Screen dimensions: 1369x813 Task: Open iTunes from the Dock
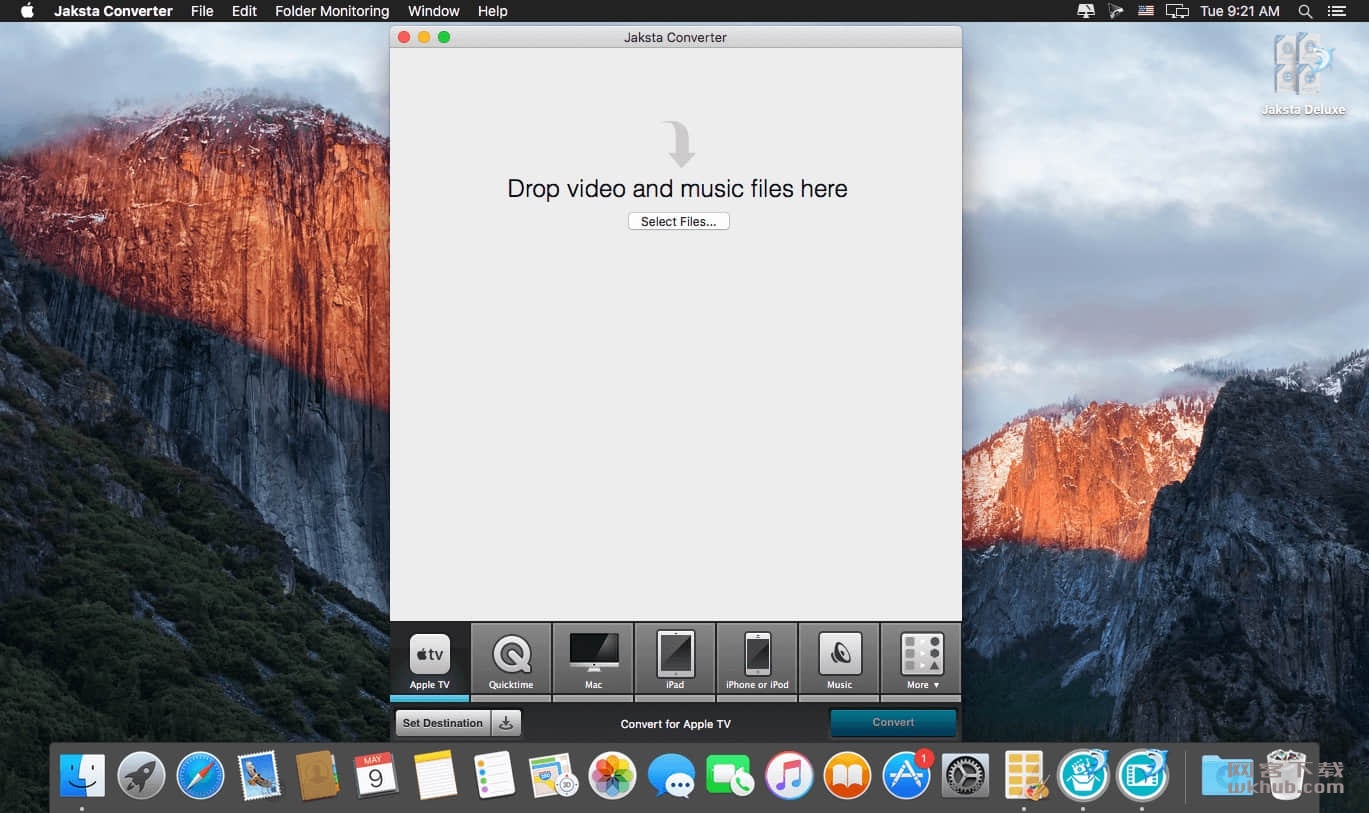[x=789, y=775]
